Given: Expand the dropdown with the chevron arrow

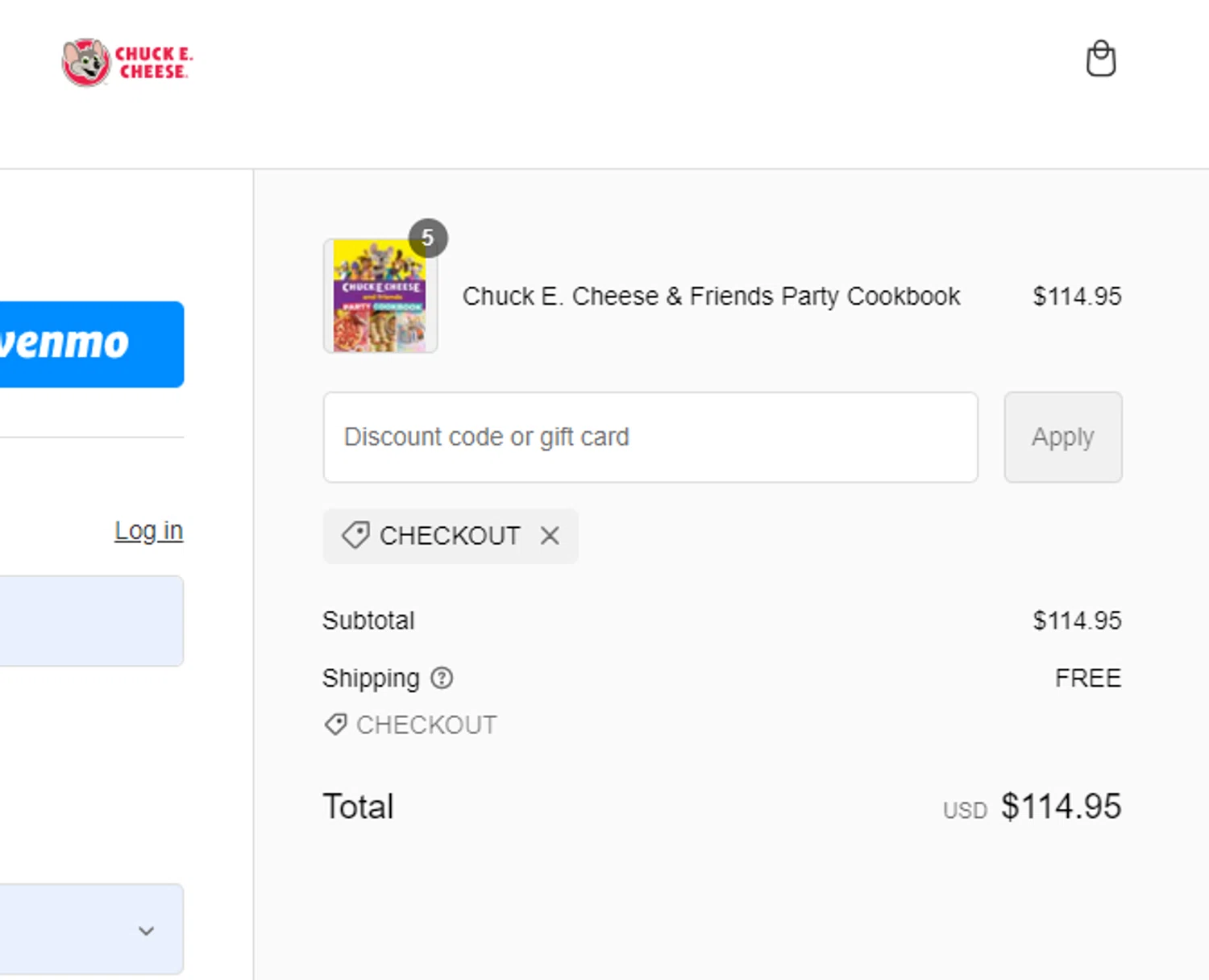Looking at the screenshot, I should point(146,930).
